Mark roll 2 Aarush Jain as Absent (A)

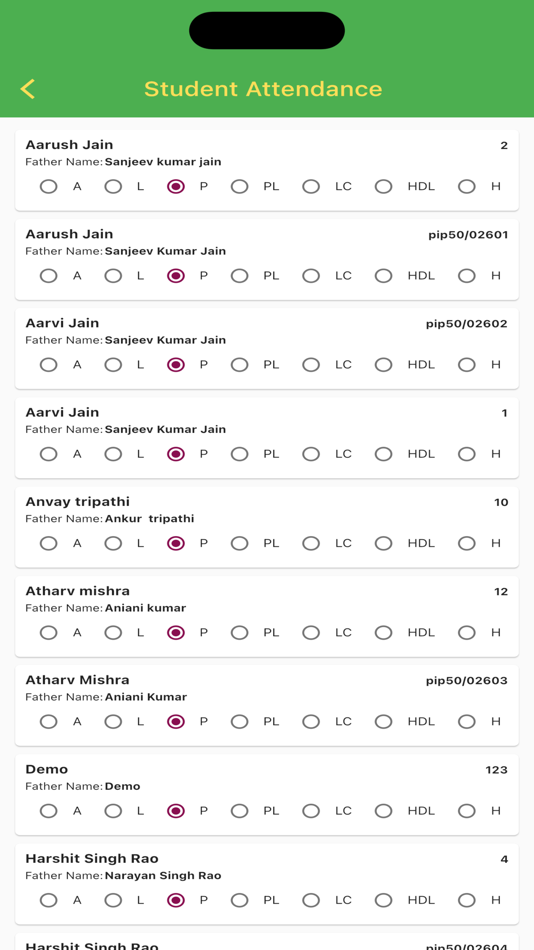coord(48,187)
